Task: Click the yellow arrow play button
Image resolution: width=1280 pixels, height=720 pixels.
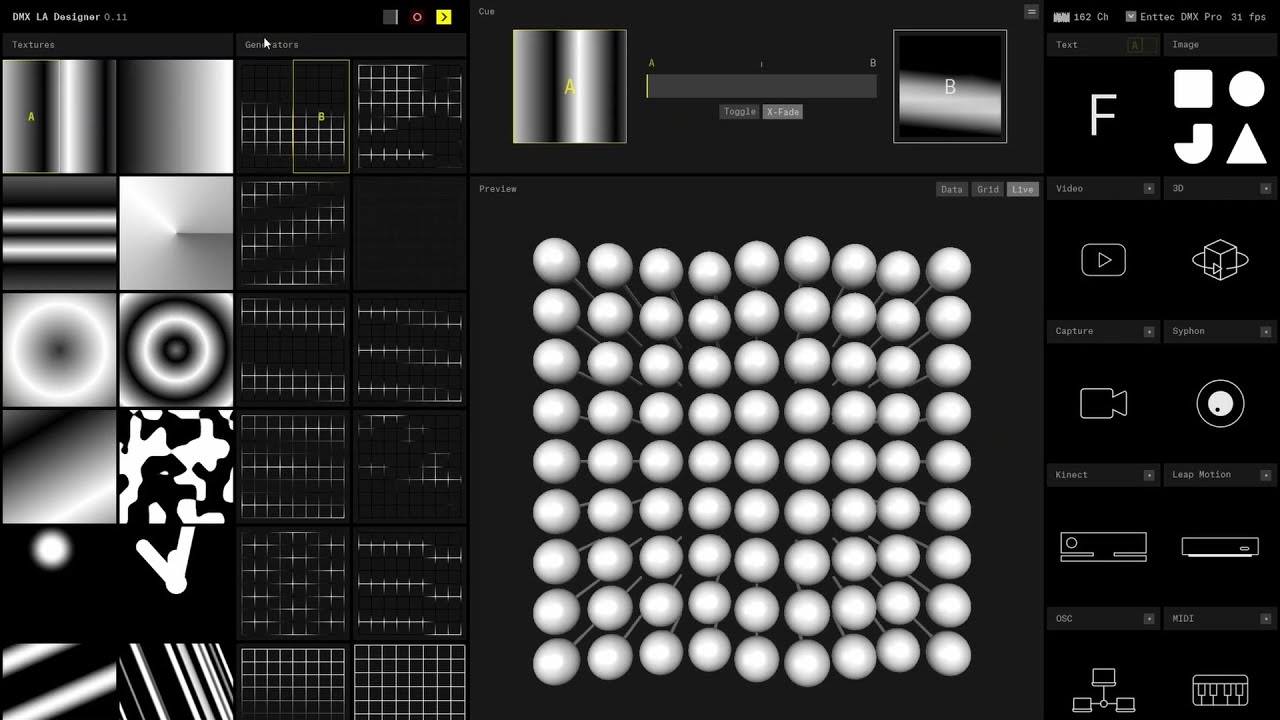Action: coord(444,17)
